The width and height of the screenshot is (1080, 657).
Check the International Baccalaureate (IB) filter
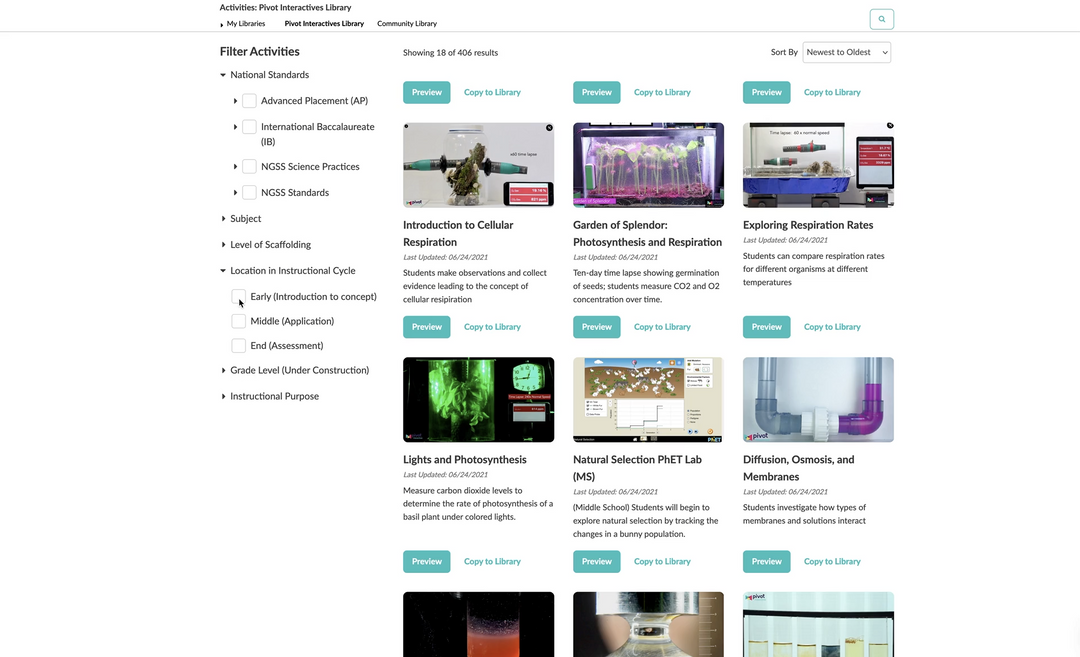pos(249,126)
